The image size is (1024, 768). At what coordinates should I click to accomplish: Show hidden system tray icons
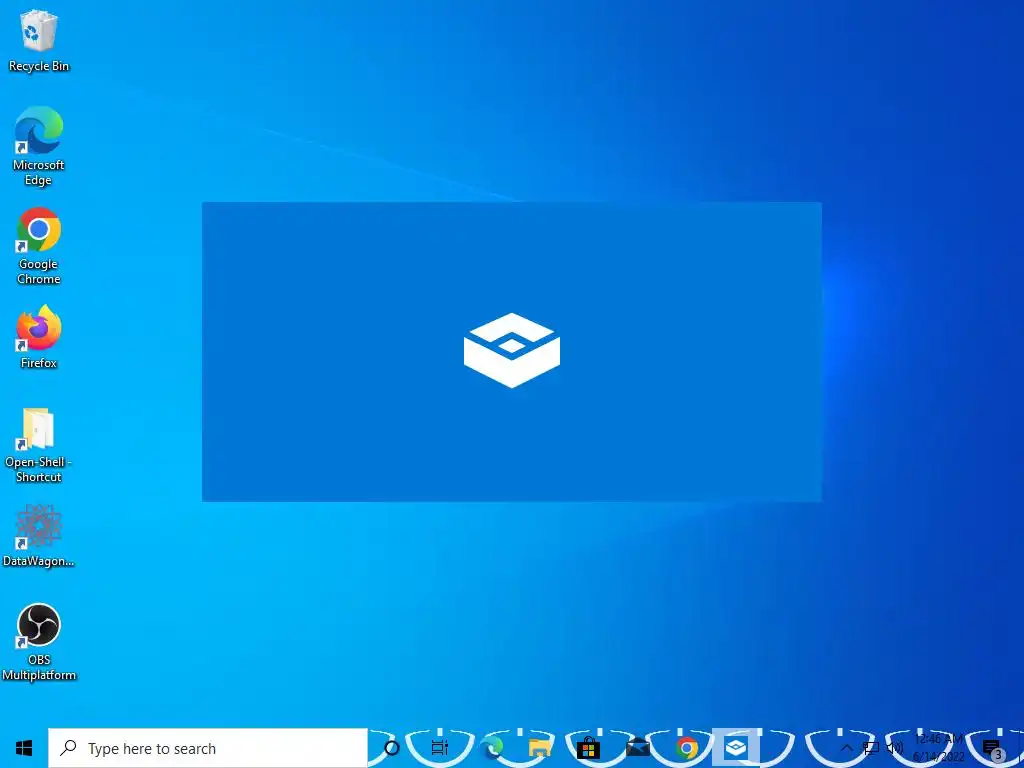[846, 748]
